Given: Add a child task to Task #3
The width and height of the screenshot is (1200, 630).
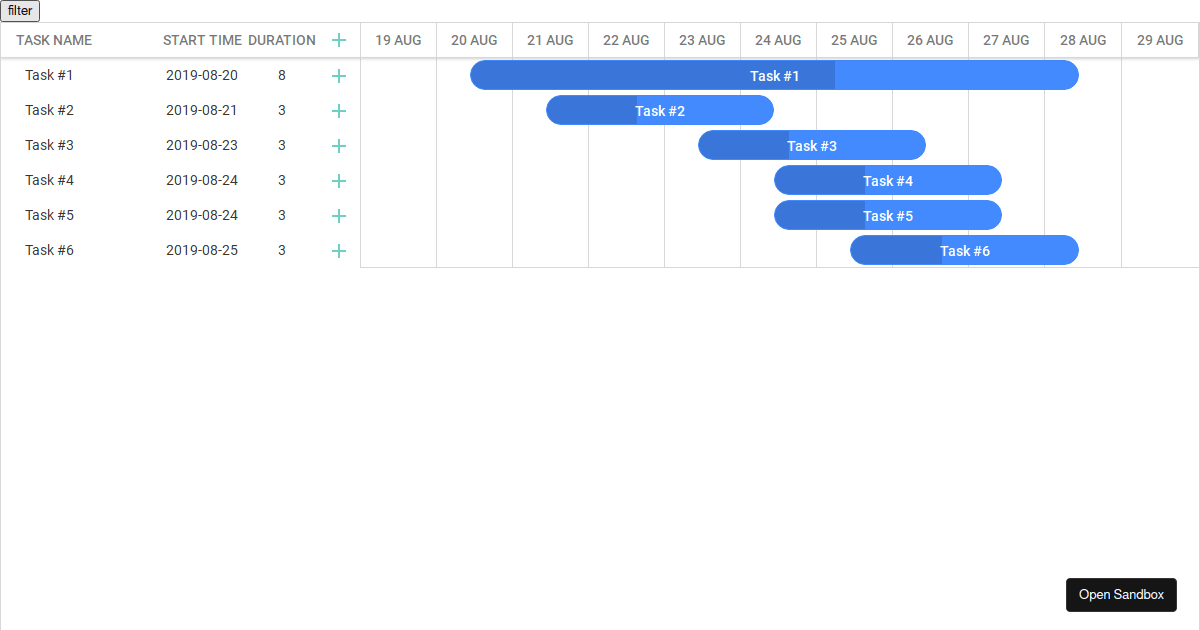Looking at the screenshot, I should 339,145.
